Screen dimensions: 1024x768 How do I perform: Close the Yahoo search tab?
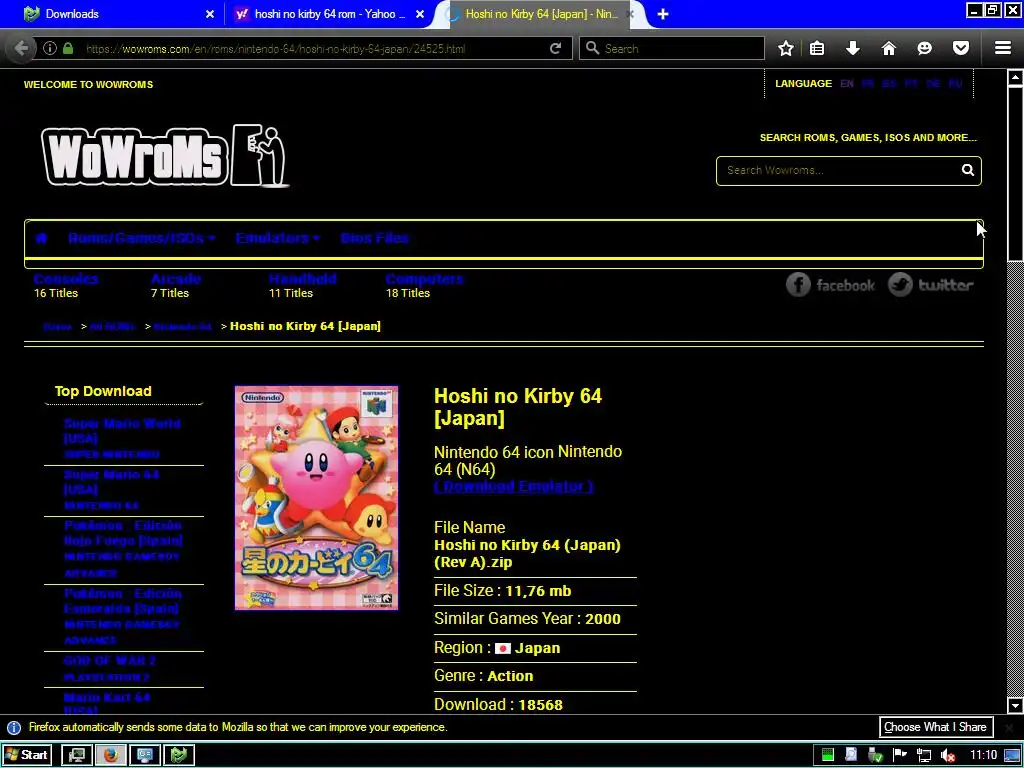(x=420, y=14)
